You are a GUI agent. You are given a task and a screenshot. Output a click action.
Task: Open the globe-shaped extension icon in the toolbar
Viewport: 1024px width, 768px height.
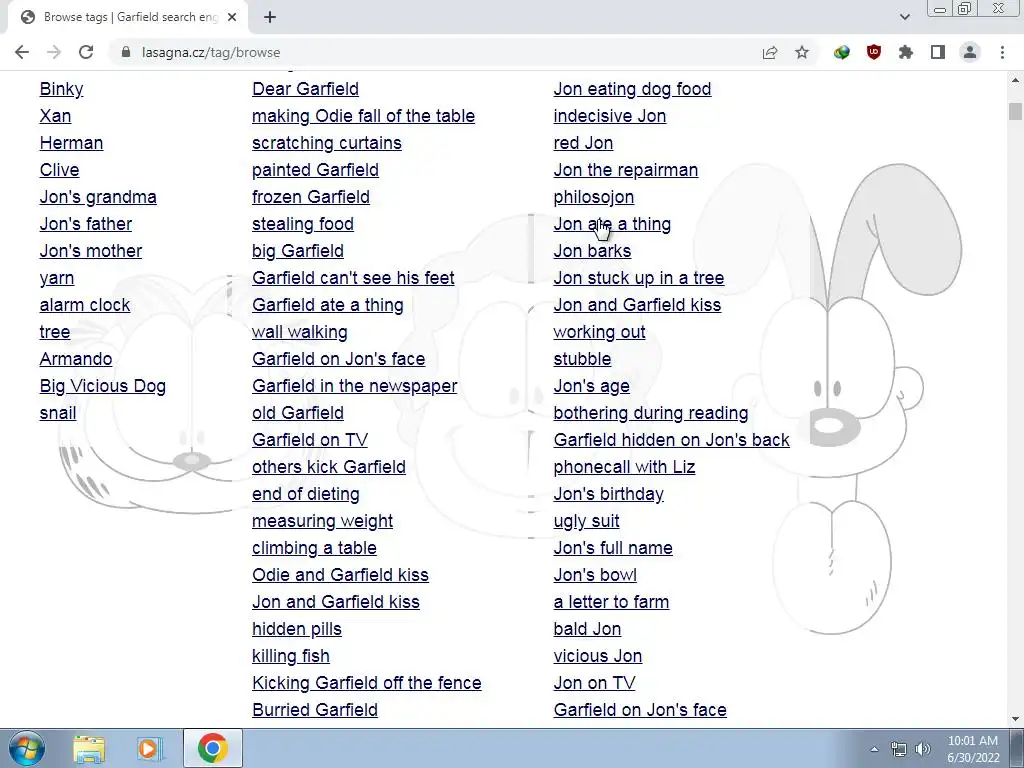(841, 52)
